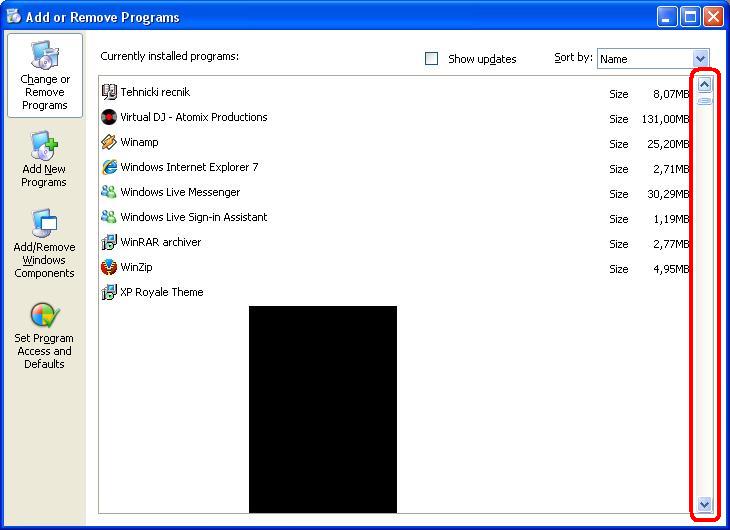Enable the Show updates checkbox
The image size is (730, 530).
pyautogui.click(x=432, y=59)
